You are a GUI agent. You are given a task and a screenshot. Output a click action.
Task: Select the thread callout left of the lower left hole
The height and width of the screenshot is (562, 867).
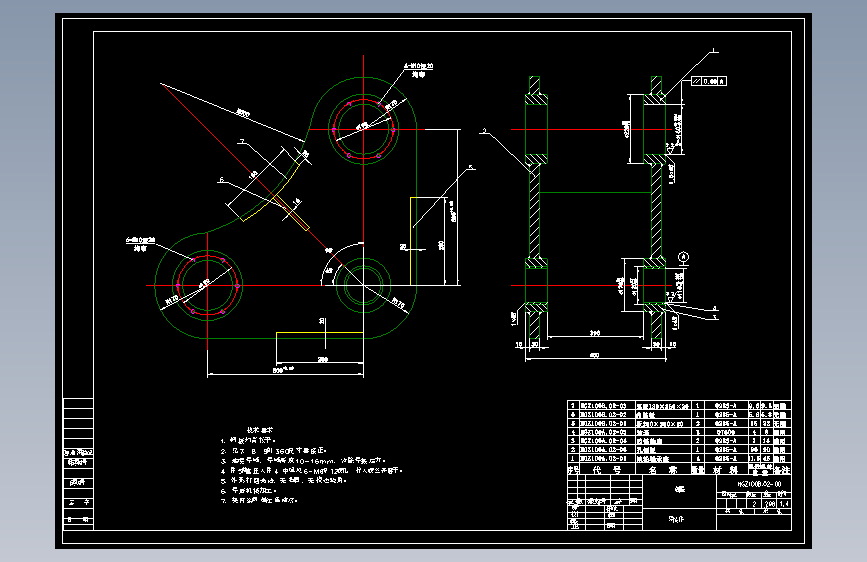pyautogui.click(x=140, y=244)
